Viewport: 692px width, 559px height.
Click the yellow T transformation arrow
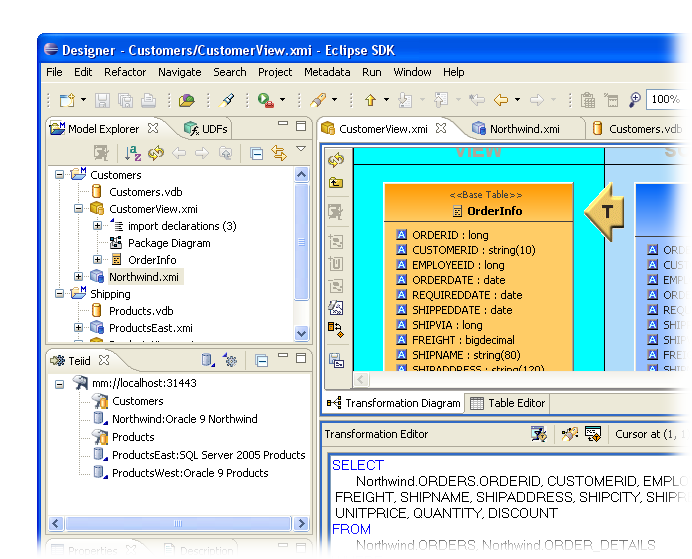pos(605,212)
